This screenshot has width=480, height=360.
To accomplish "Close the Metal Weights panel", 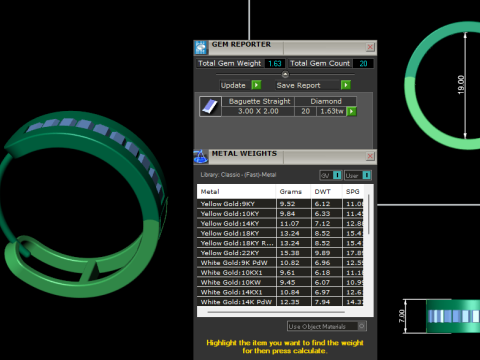I will tap(370, 156).
